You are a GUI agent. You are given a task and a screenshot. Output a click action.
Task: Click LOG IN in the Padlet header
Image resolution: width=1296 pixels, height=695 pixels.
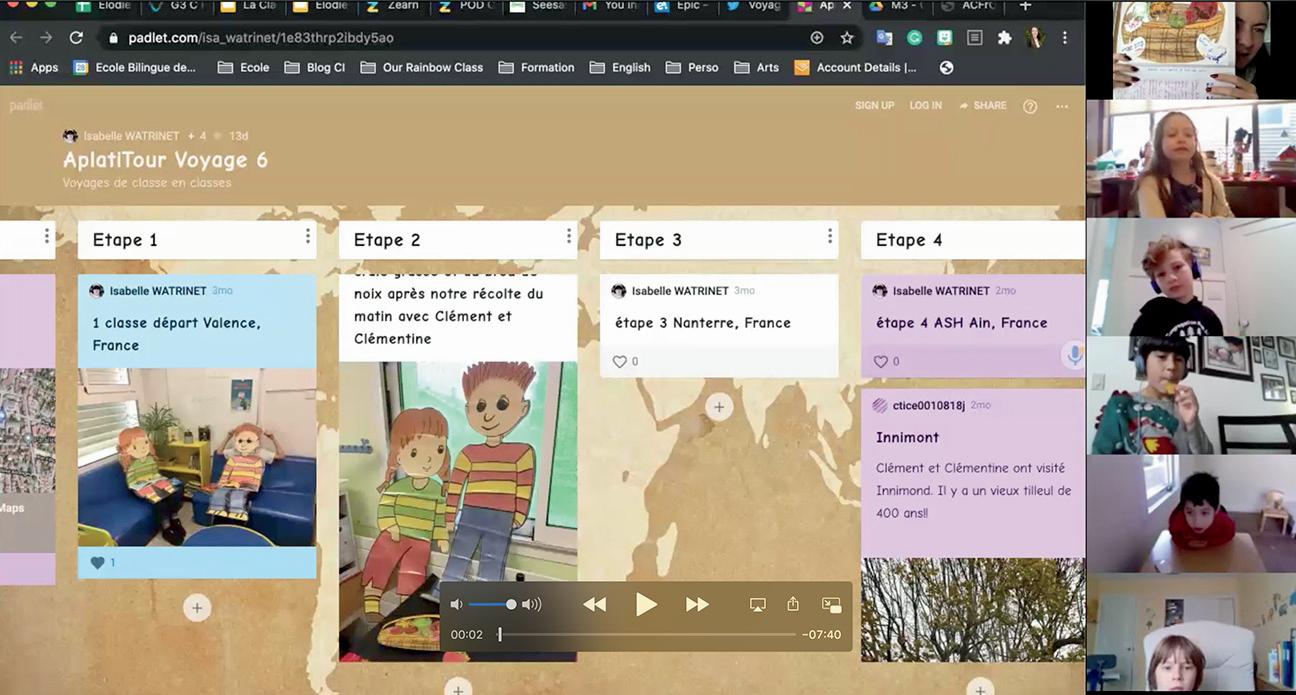[x=925, y=105]
